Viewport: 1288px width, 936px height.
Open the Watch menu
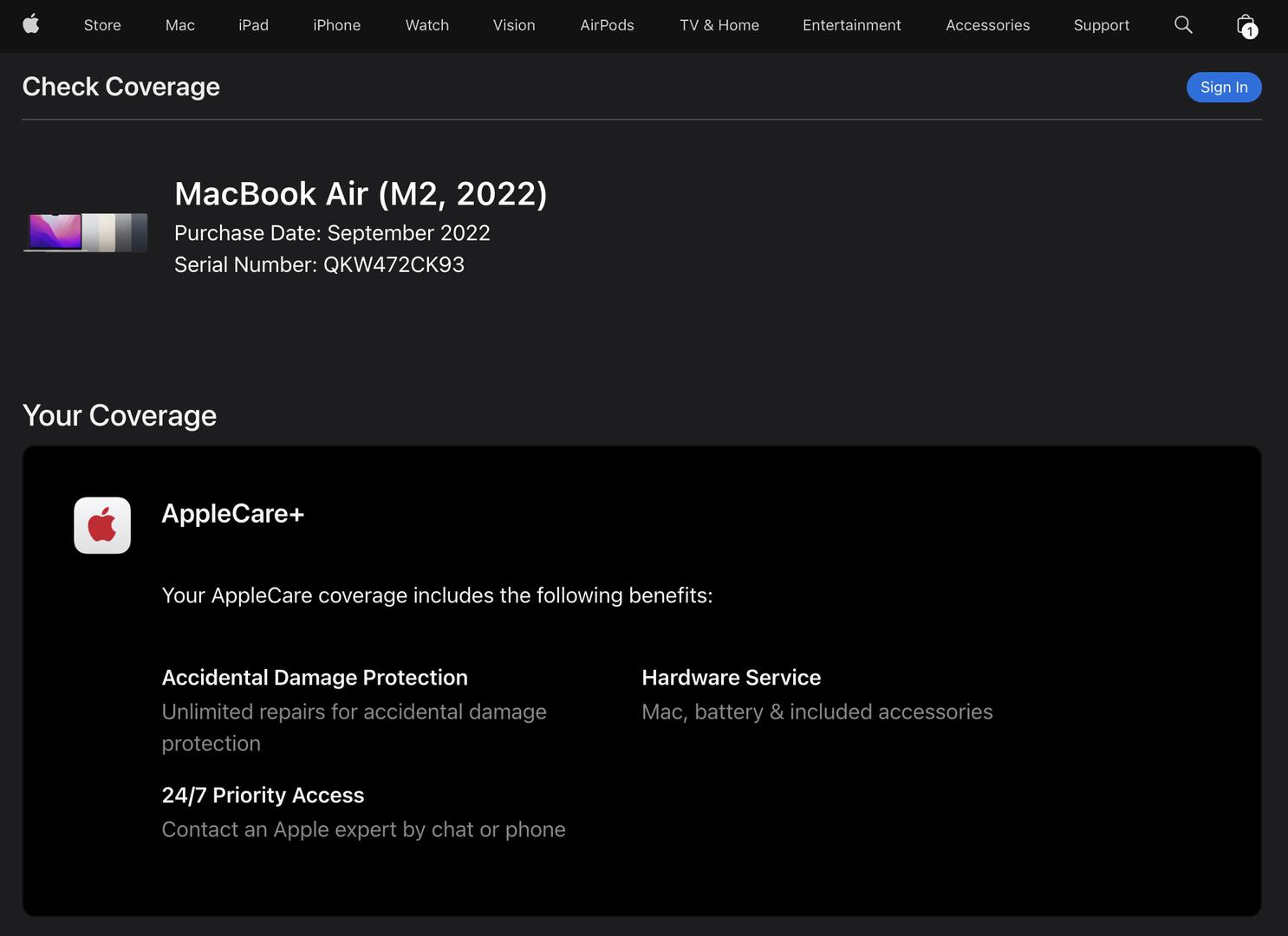pyautogui.click(x=427, y=25)
